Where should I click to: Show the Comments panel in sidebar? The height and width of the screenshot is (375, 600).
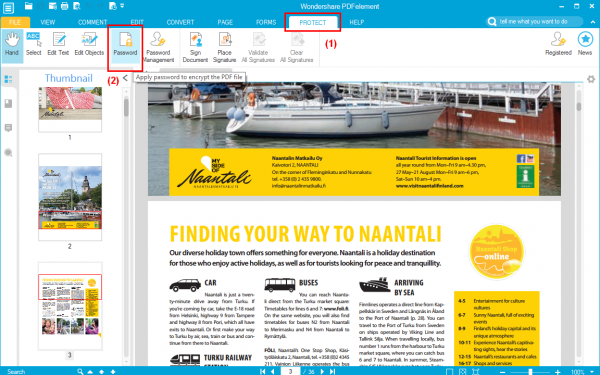point(8,128)
